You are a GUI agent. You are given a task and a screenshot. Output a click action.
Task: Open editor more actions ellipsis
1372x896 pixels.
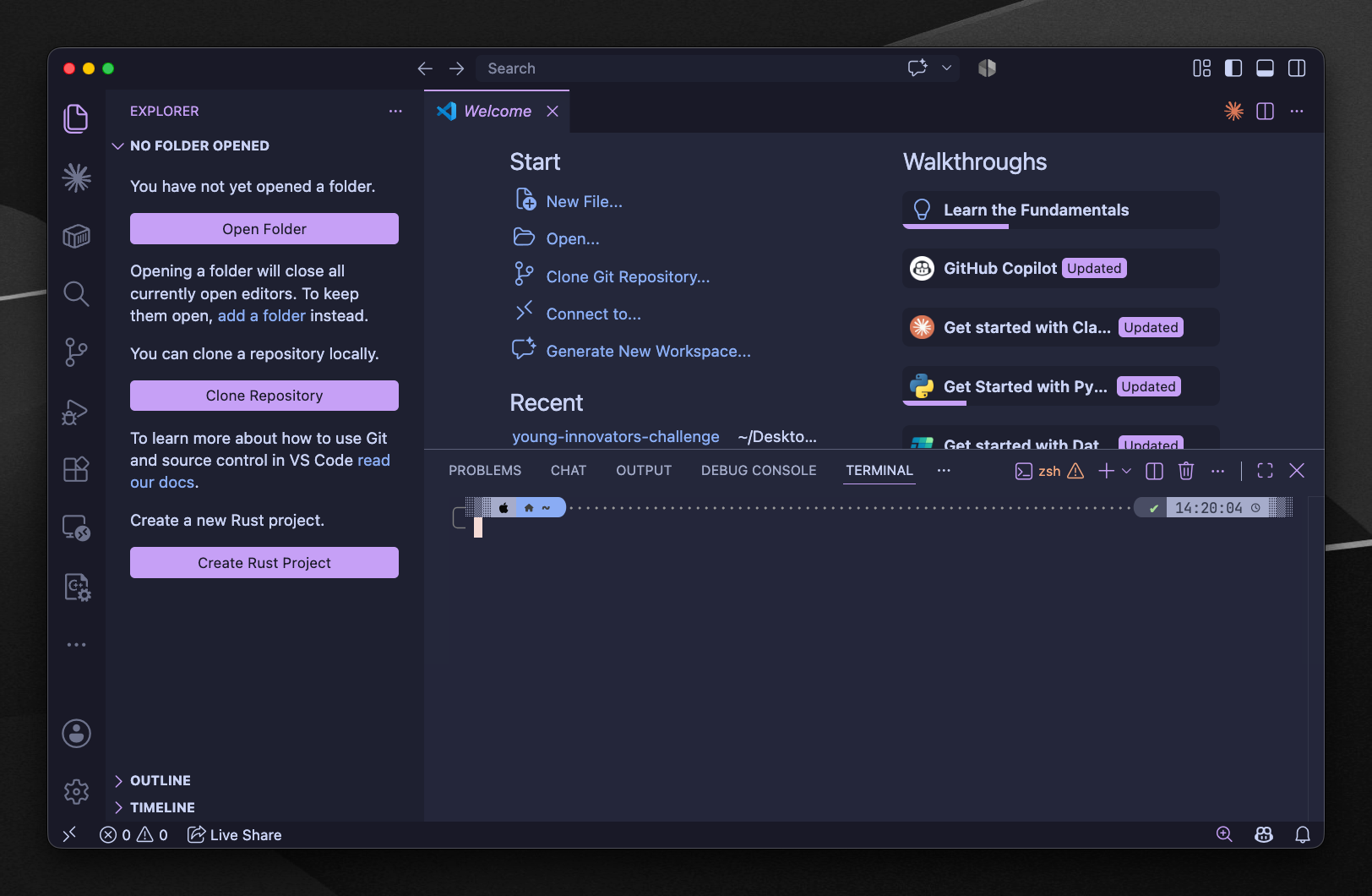(x=1297, y=112)
